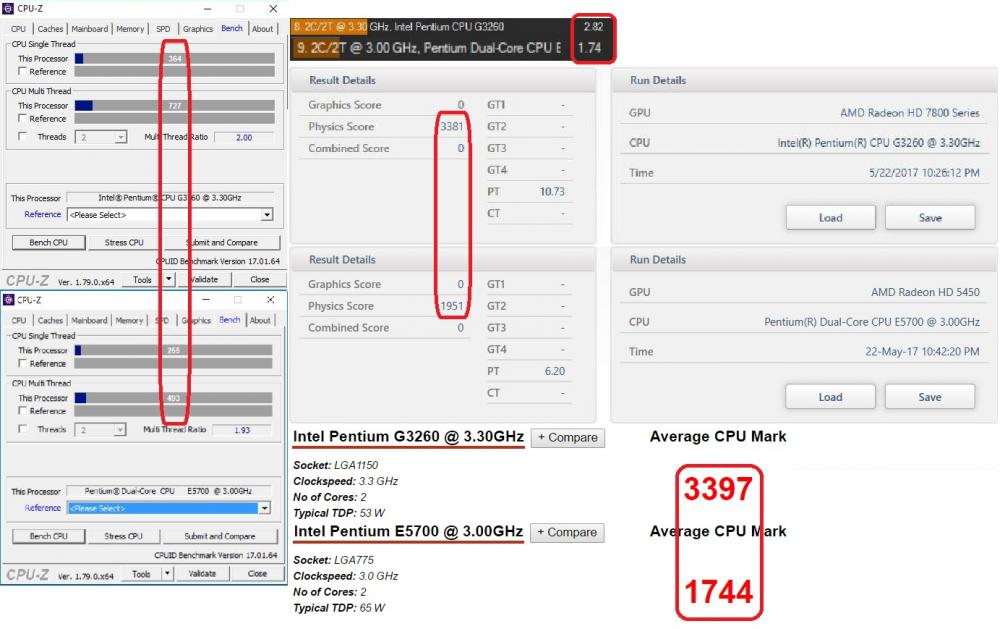1000x629 pixels.
Task: Click Load in the Radeon HD 7800 run details
Action: tap(830, 218)
